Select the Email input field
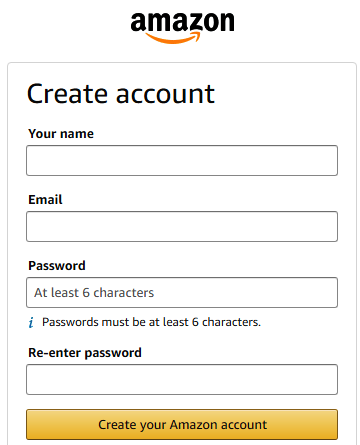 click(x=182, y=226)
